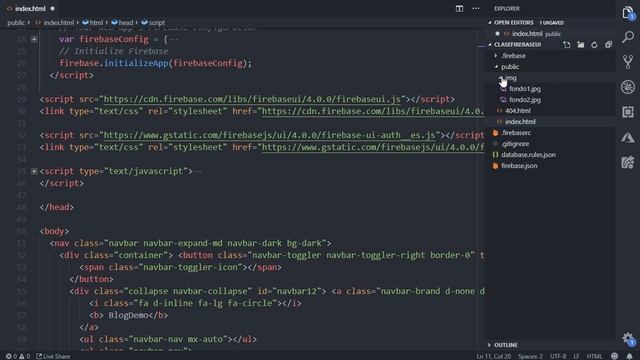Follow cdn.firebase.com stylesheet href link
640x360 pixels.
(373, 111)
